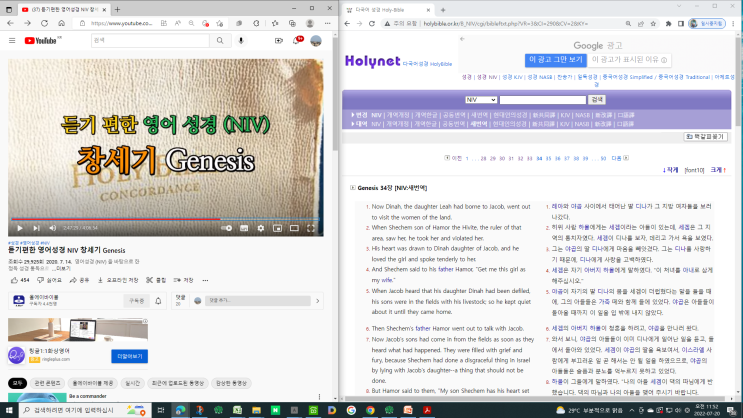
Task: Reload the Edge YouTube page
Action: tap(45, 23)
